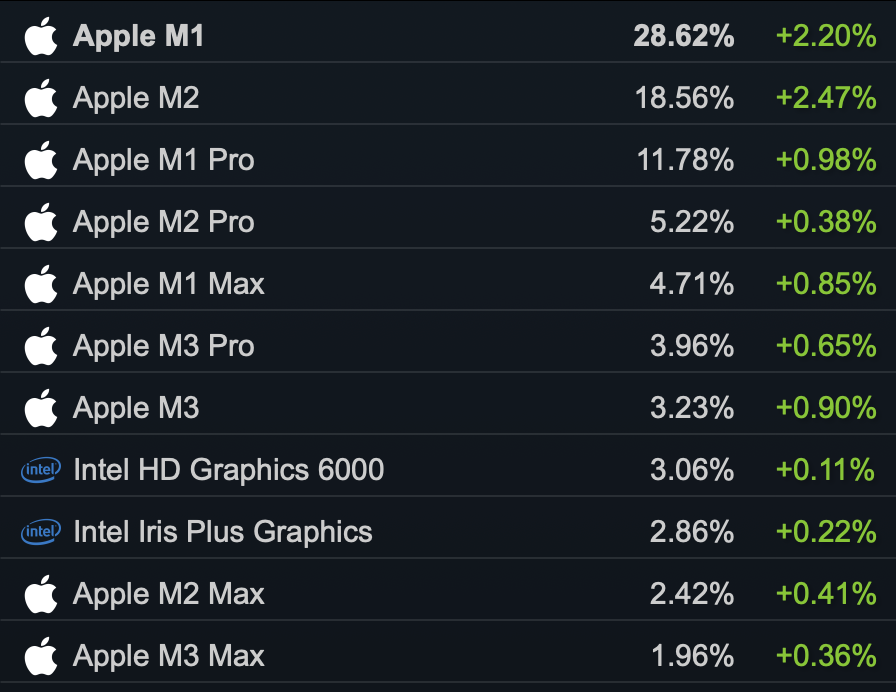The image size is (896, 692).
Task: Select the Apple M3 Pro label
Action: click(x=163, y=346)
